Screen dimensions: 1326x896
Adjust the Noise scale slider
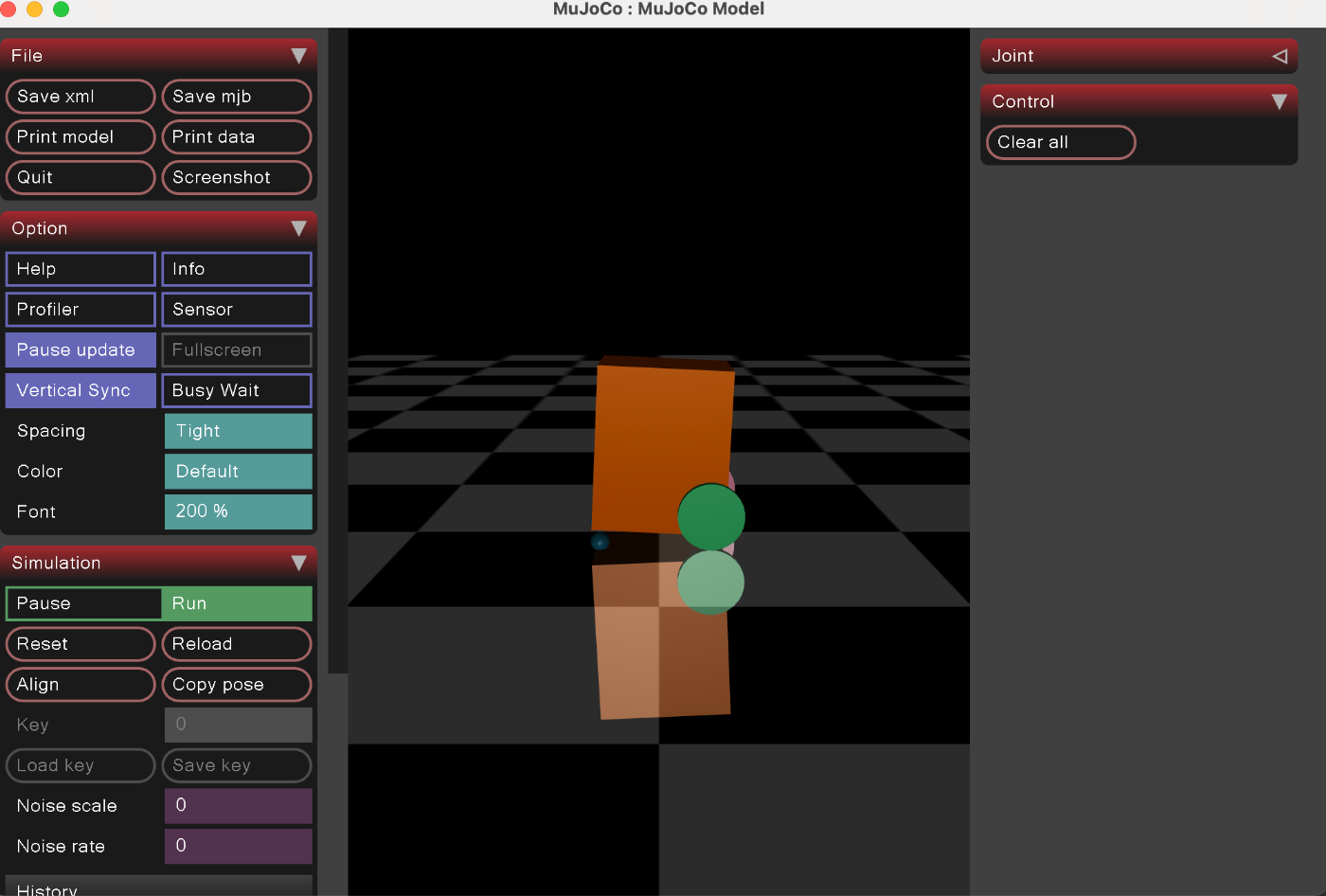click(239, 806)
